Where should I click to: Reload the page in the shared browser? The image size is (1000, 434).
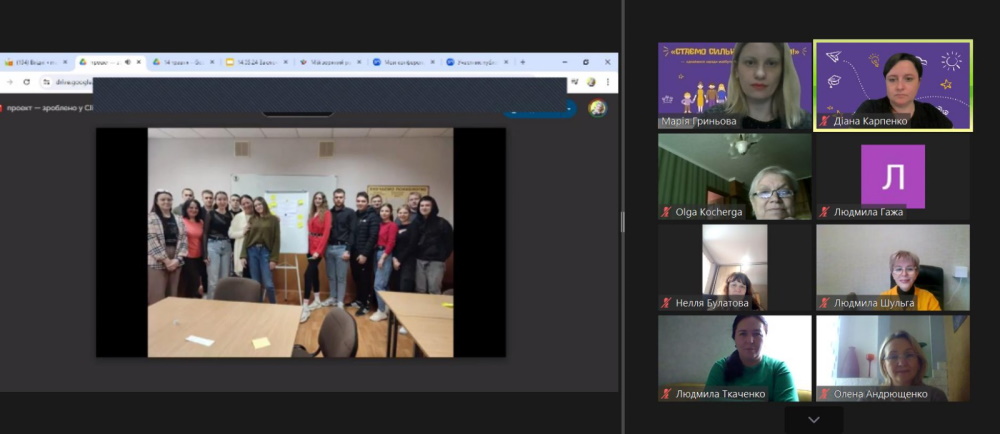(26, 82)
